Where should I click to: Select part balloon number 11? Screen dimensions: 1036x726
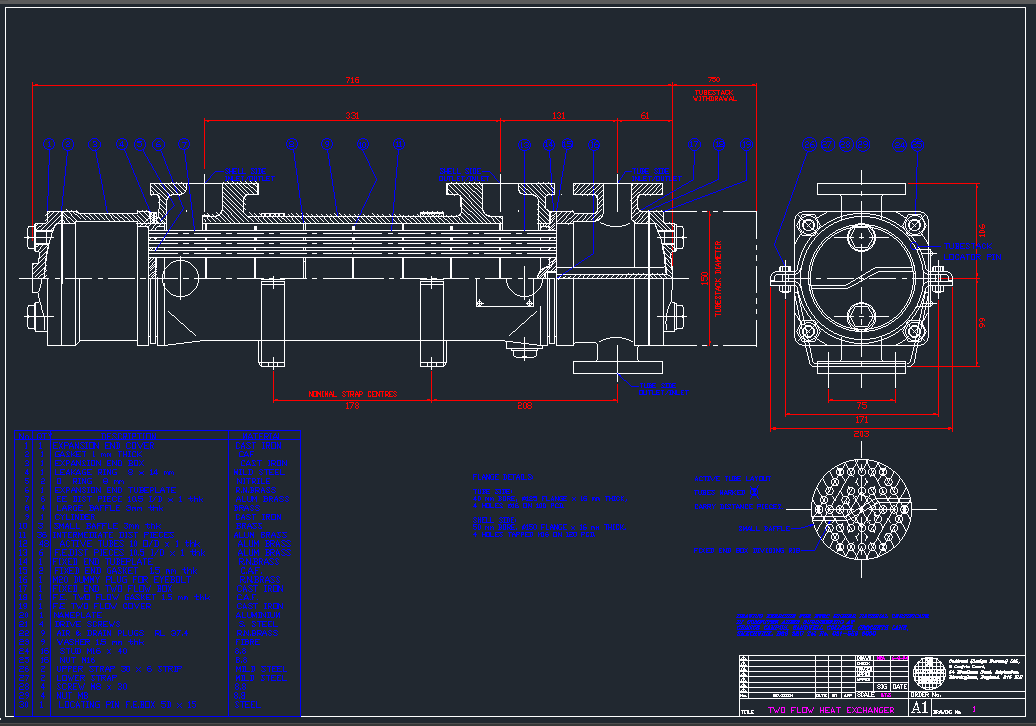399,145
